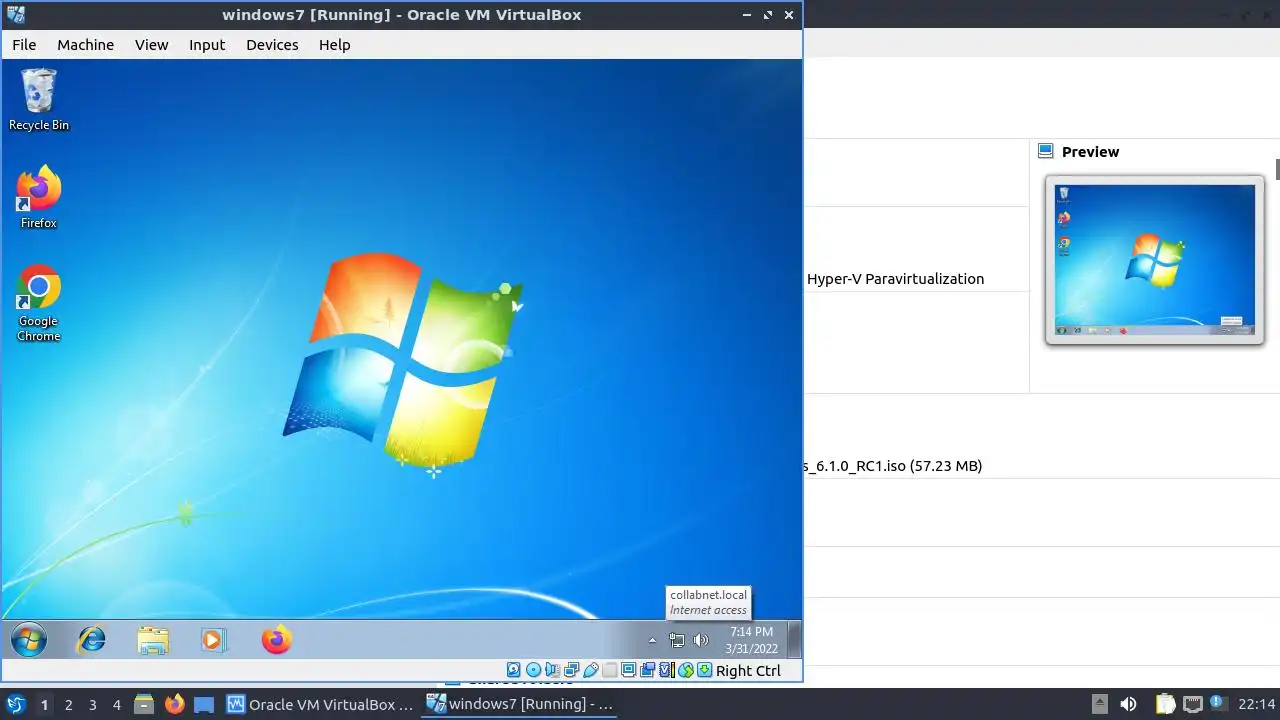This screenshot has height=720, width=1280.
Task: Open the Windows 7 Start orb
Action: [29, 639]
